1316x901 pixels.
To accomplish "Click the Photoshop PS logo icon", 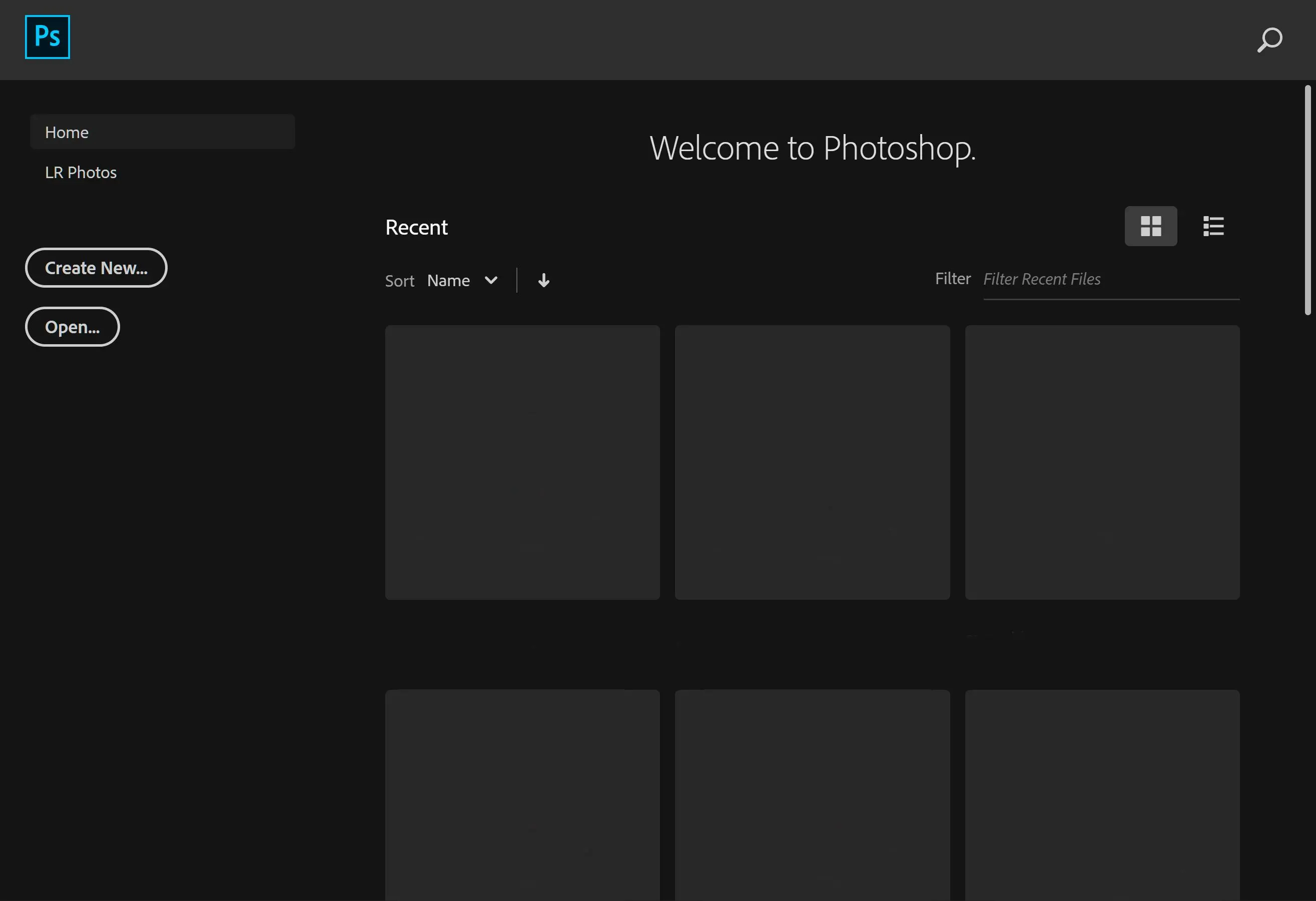I will coord(47,36).
